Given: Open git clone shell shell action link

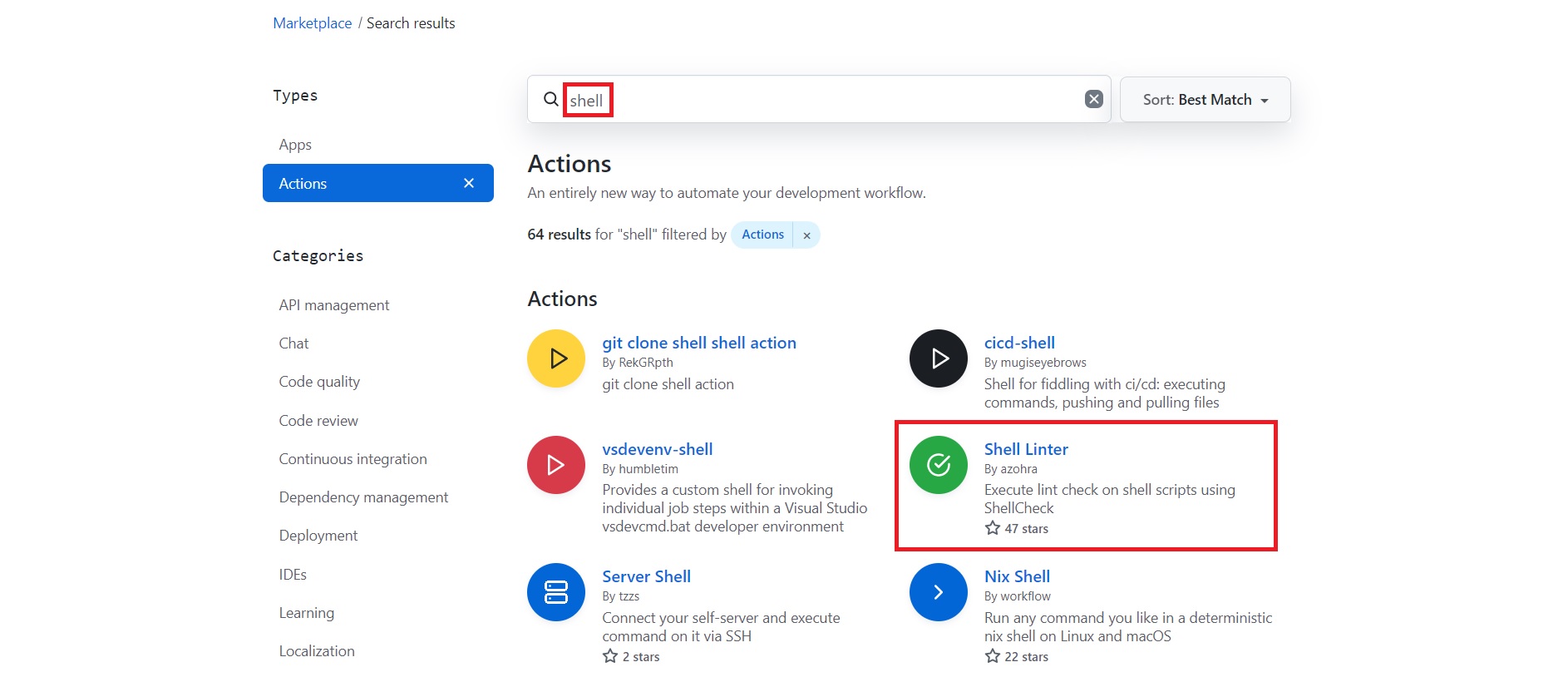Looking at the screenshot, I should (x=699, y=343).
